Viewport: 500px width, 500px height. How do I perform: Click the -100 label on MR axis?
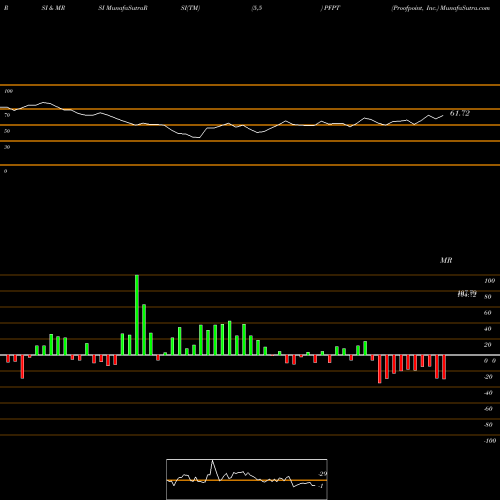pos(490,441)
